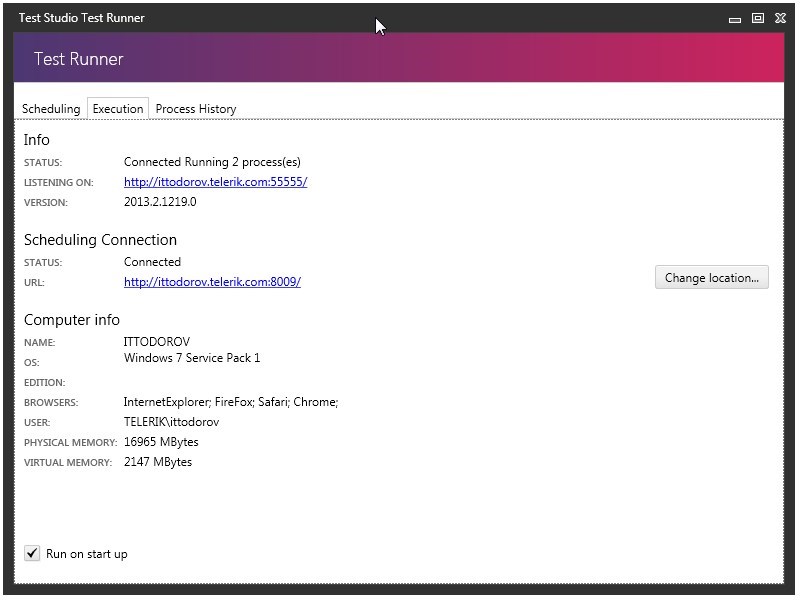The width and height of the screenshot is (800, 600).
Task: Minimize the Test Runner window
Action: [735, 19]
